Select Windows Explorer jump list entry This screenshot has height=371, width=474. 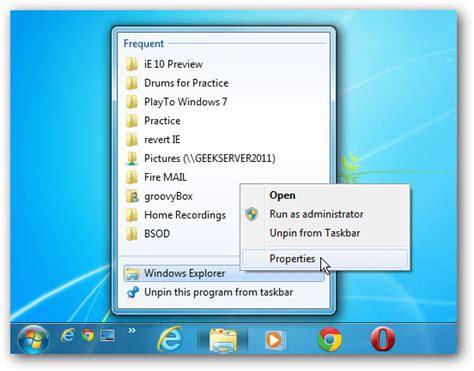click(224, 273)
